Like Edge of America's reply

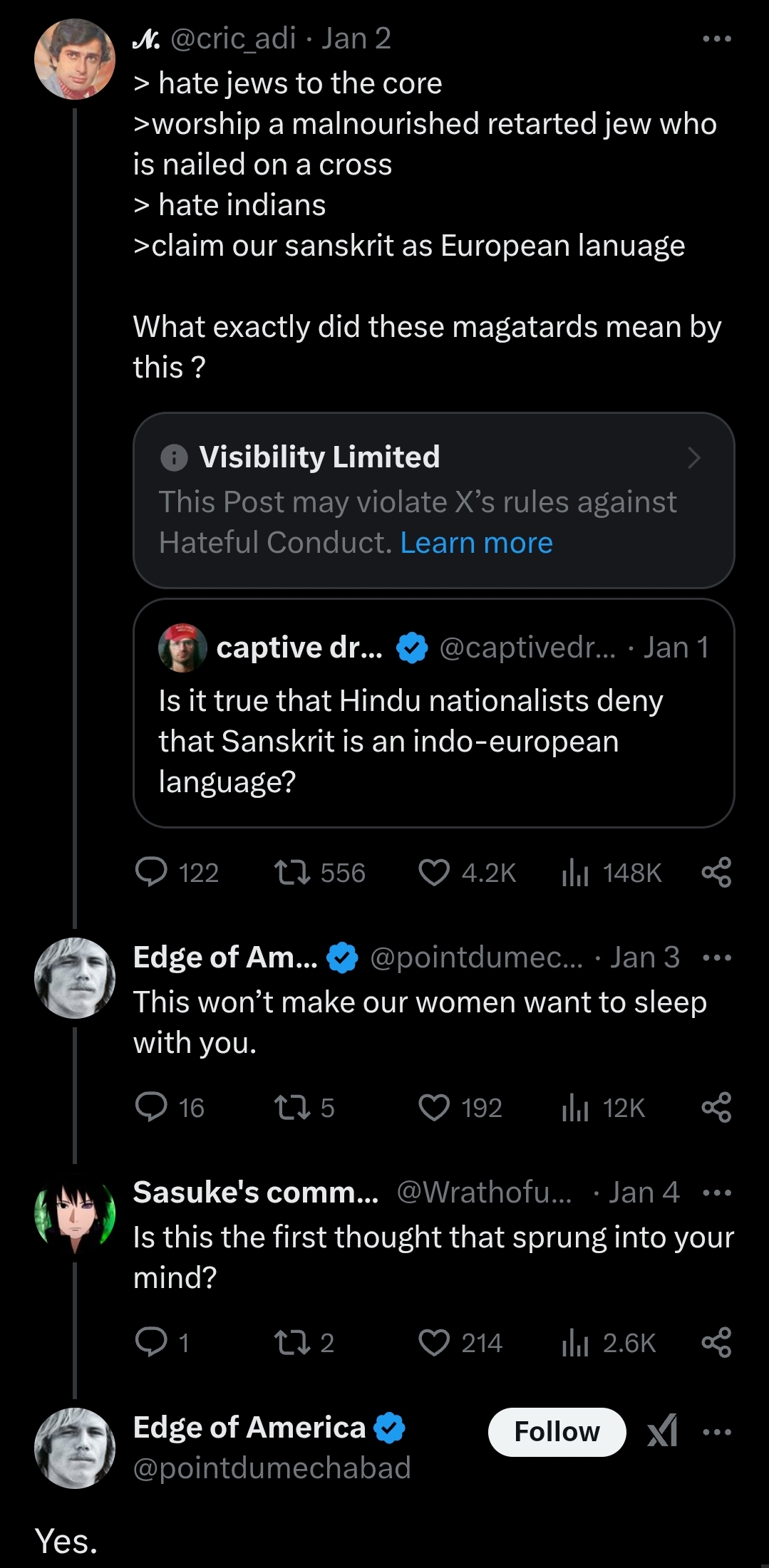pyautogui.click(x=434, y=1107)
